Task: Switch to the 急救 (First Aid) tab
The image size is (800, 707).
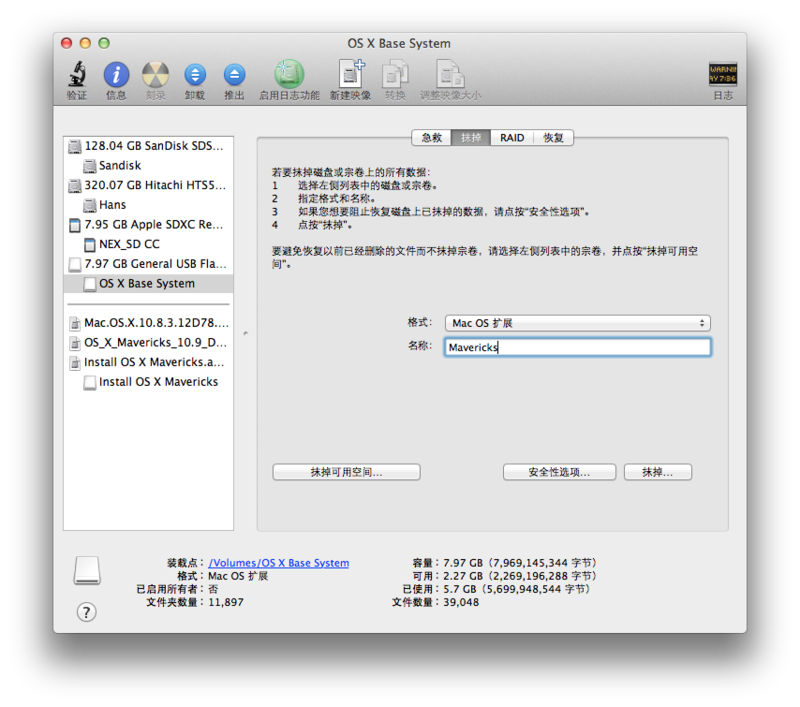Action: pyautogui.click(x=432, y=138)
